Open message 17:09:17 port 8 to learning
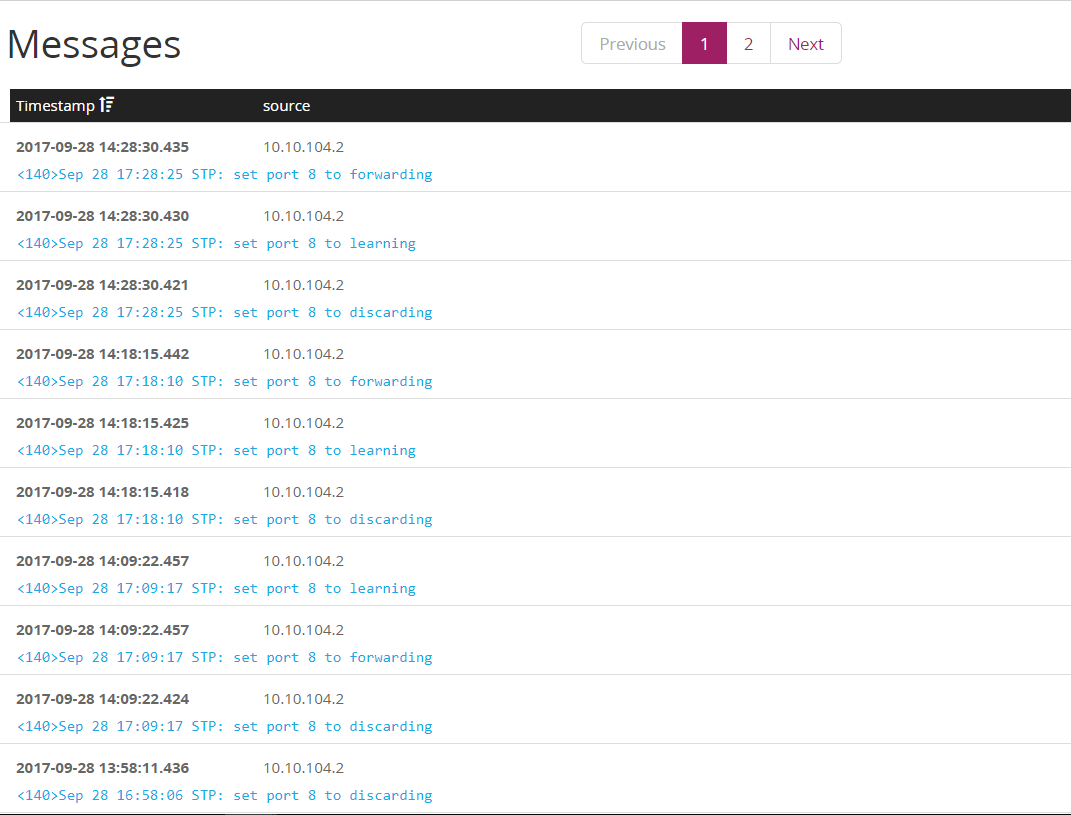The image size is (1071, 815). [217, 589]
